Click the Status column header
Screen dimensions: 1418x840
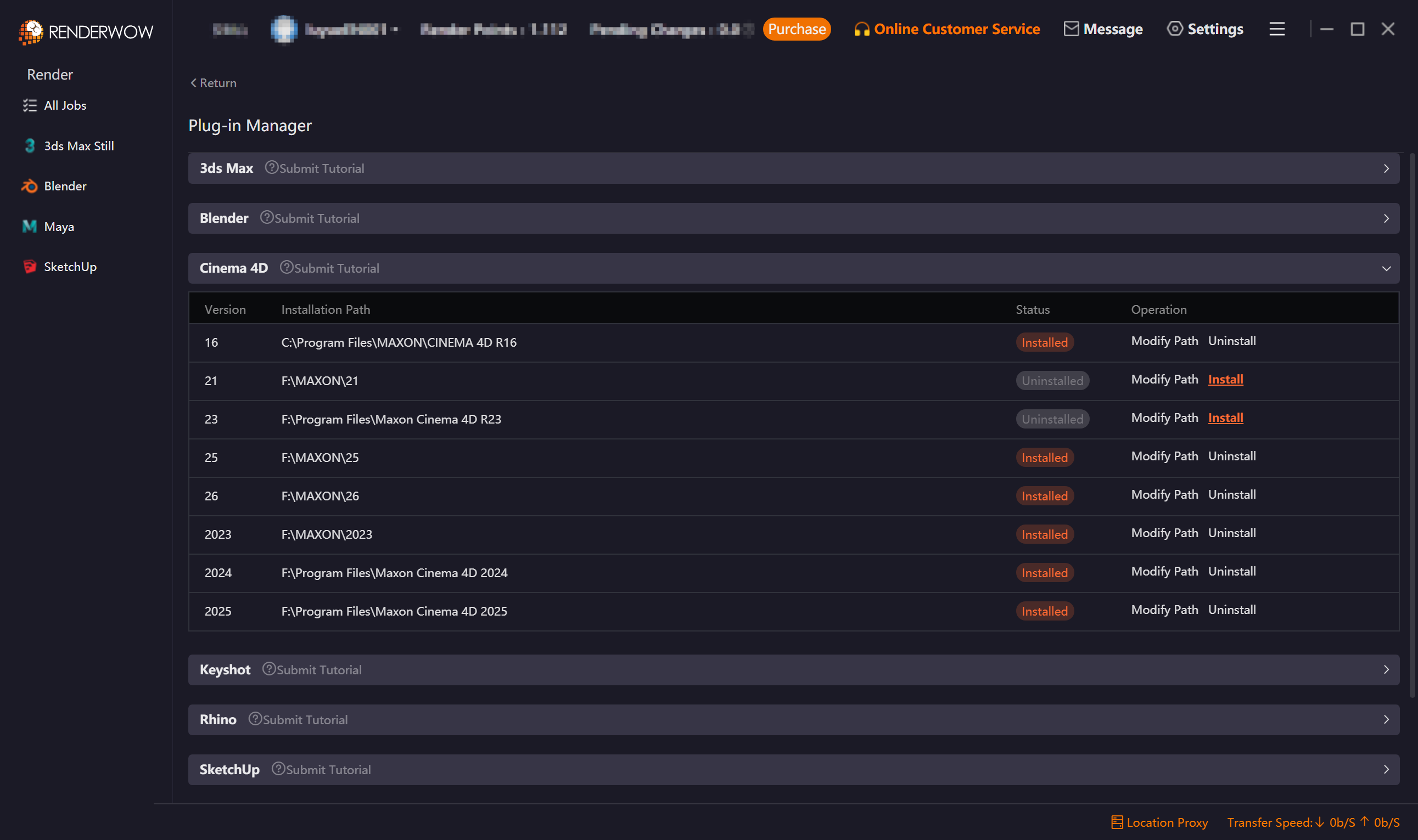click(1033, 309)
